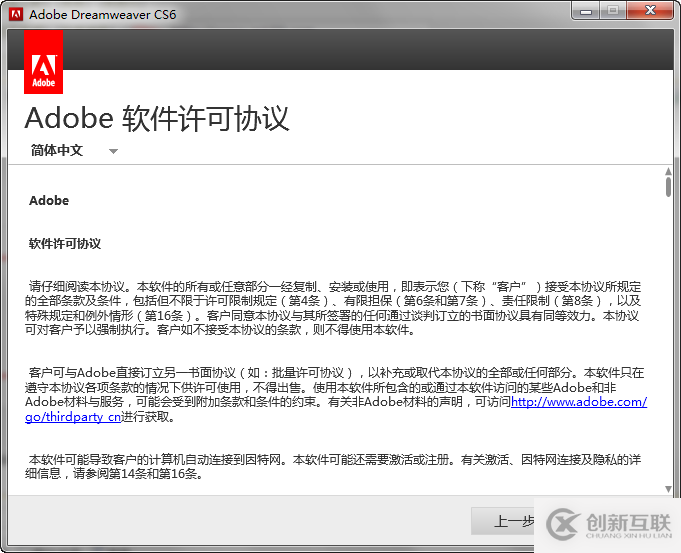The image size is (681, 553).
Task: Click the paragraph beginning 本软件可能导致客户的计算机
Action: tap(333, 467)
